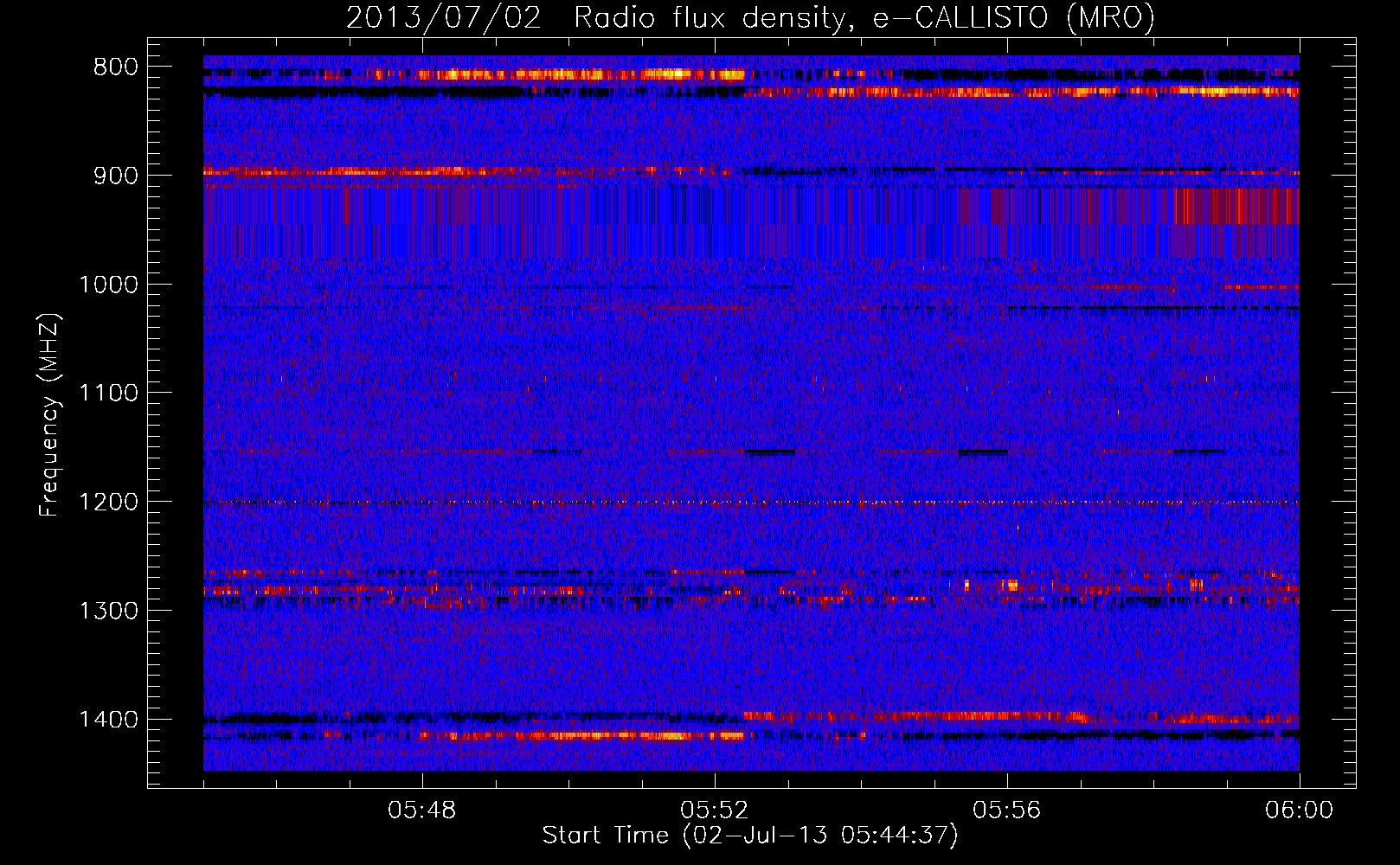This screenshot has height=865, width=1400.
Task: Select the 1400 frequency tick label
Action: pos(108,720)
